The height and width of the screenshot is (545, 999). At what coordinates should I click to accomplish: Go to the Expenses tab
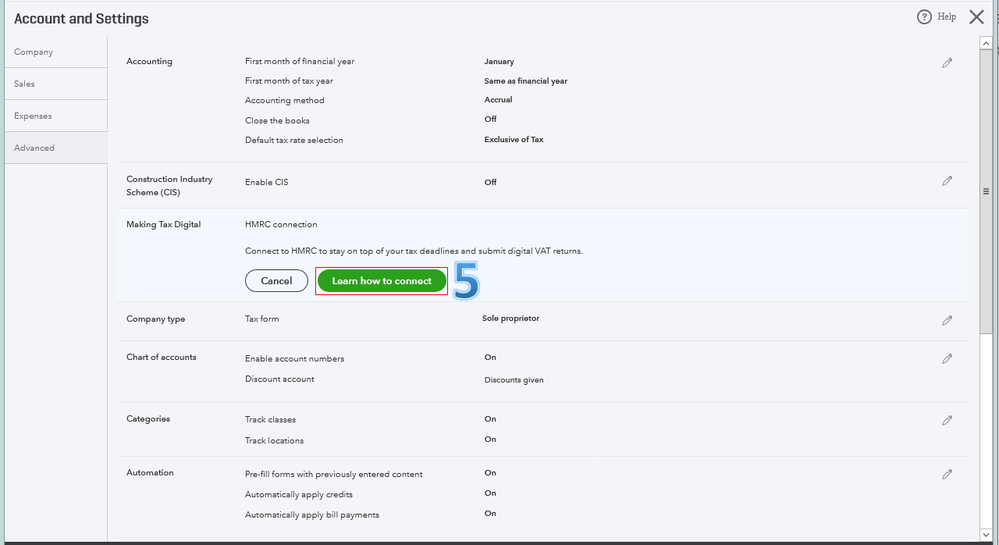tap(33, 116)
